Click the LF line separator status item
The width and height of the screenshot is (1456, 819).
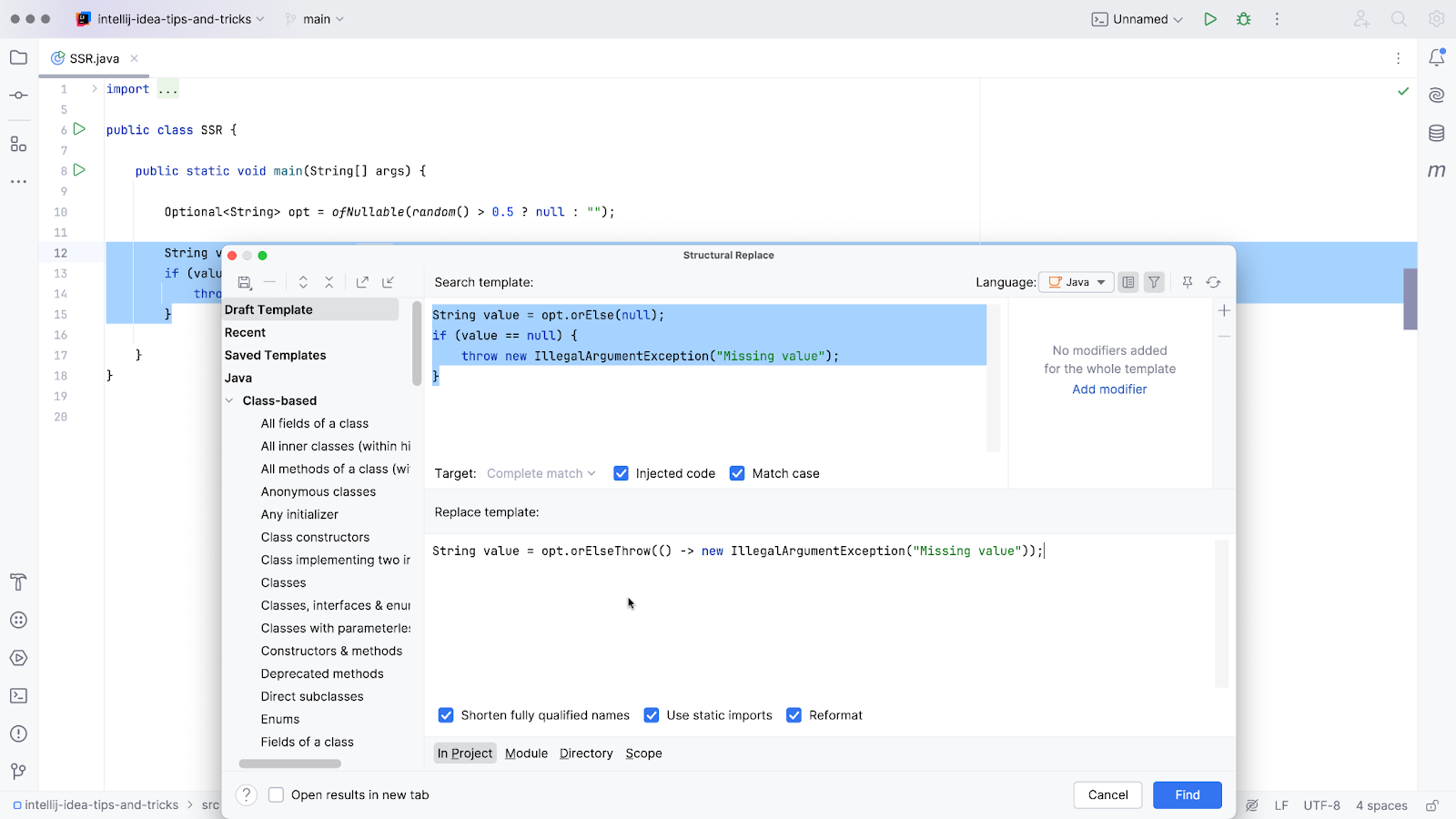(x=1281, y=805)
